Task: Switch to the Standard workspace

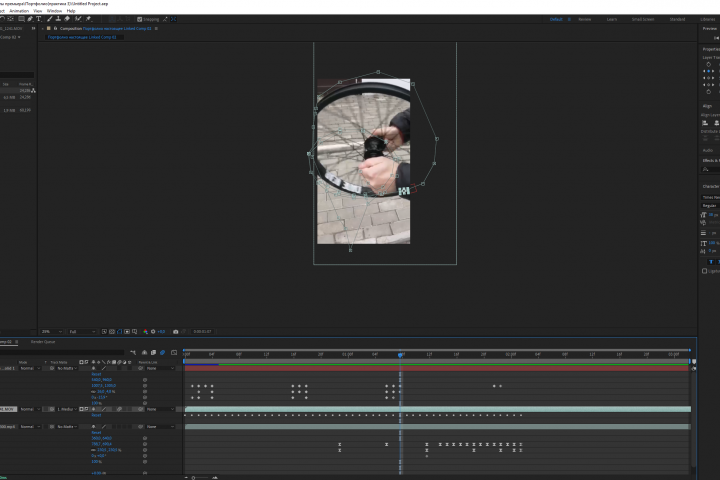Action: 677,19
